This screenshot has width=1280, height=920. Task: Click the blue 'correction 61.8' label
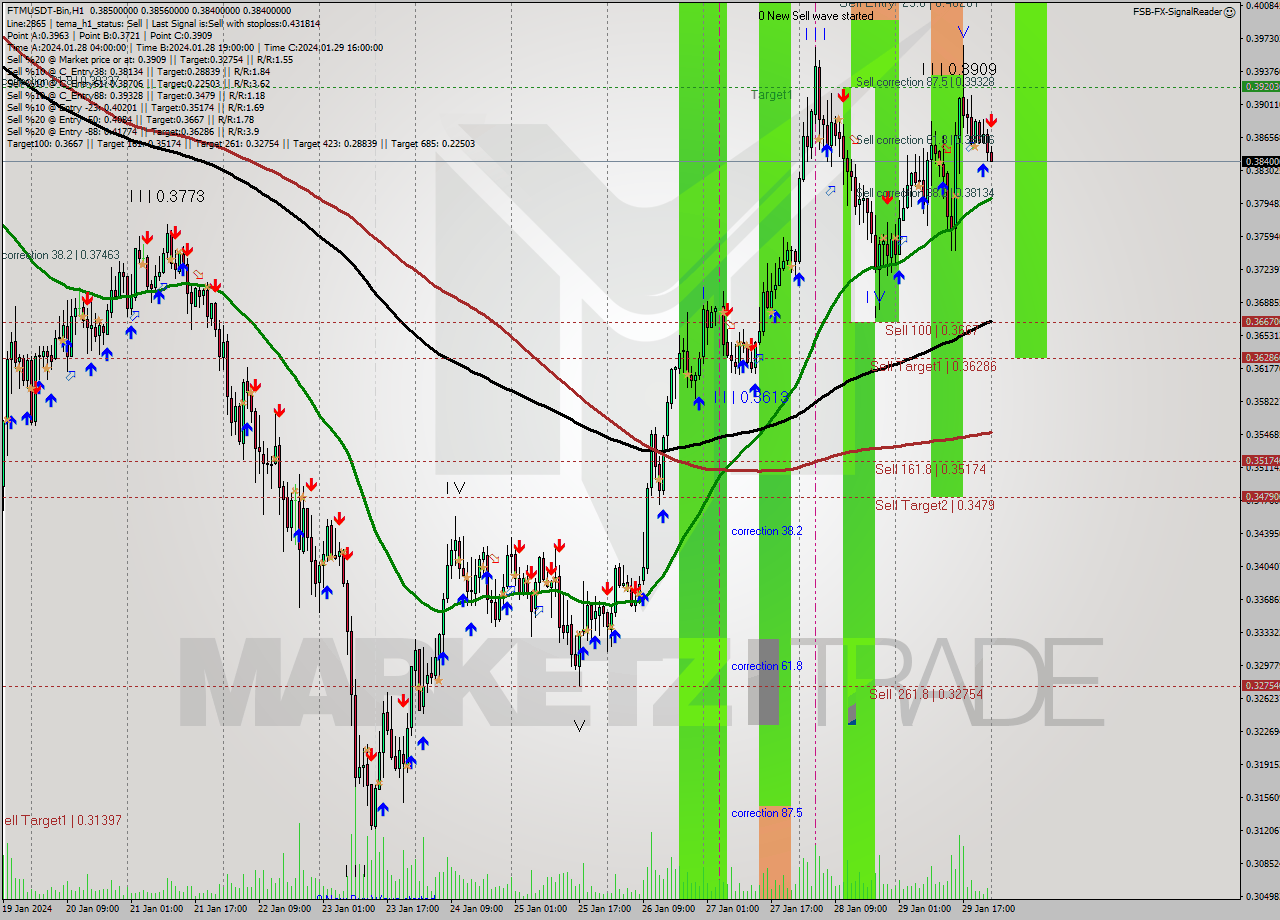pyautogui.click(x=766, y=666)
